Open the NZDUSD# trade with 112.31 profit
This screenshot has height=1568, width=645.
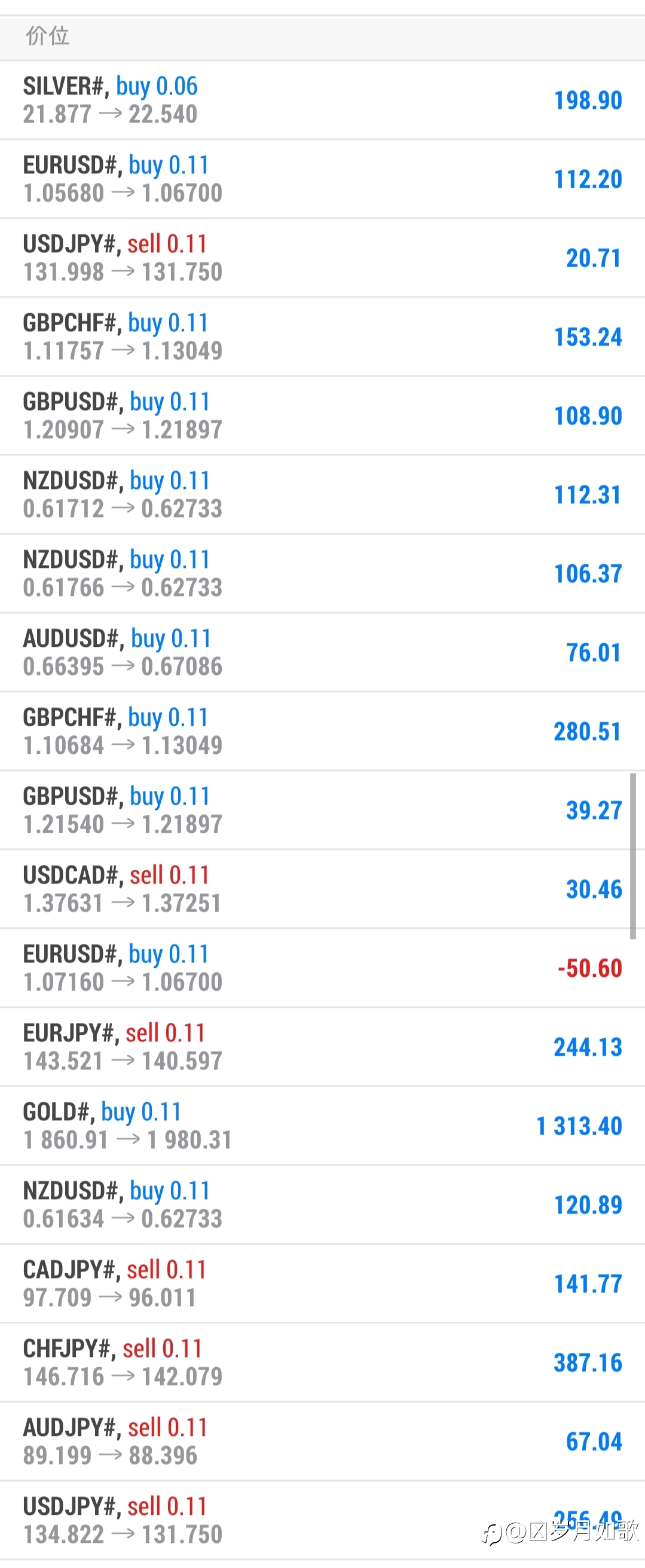point(323,495)
